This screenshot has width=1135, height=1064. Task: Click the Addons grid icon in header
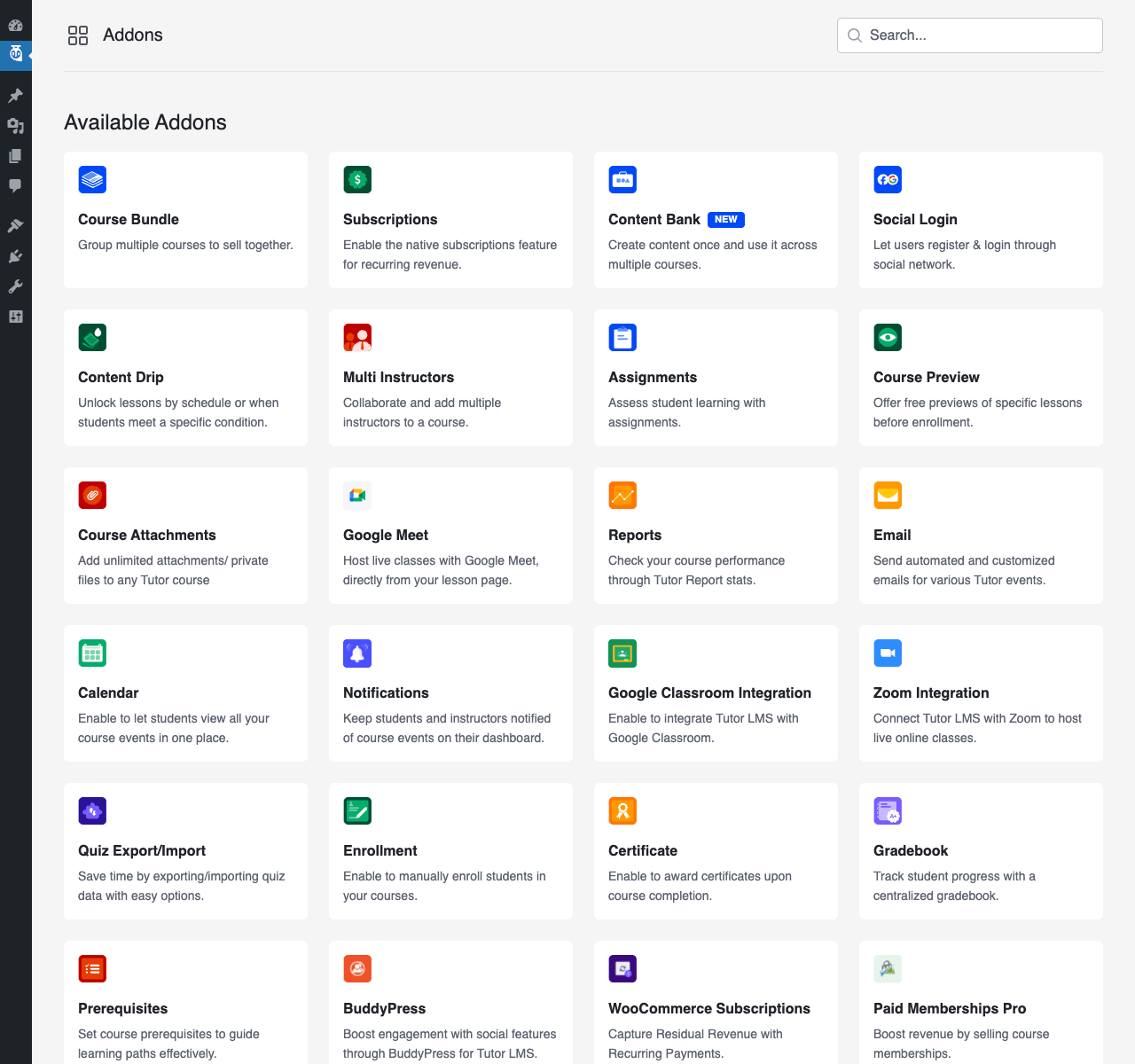tap(78, 35)
